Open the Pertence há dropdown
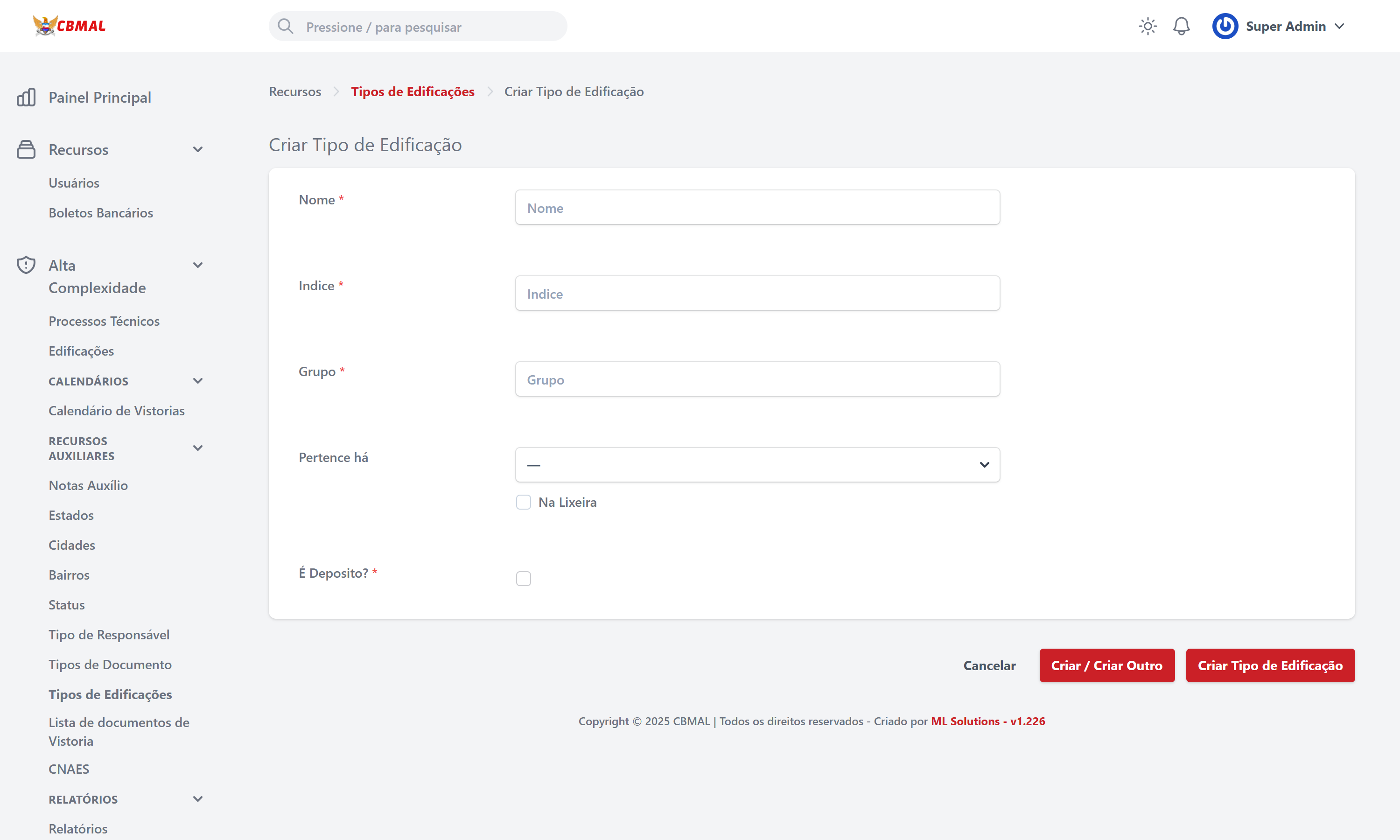The height and width of the screenshot is (840, 1400). [757, 465]
